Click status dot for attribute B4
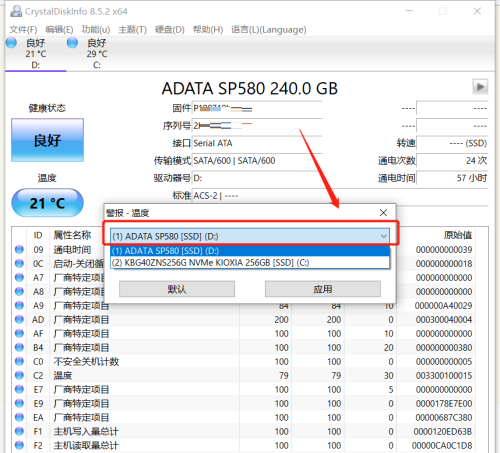500x453 pixels. (x=19, y=347)
